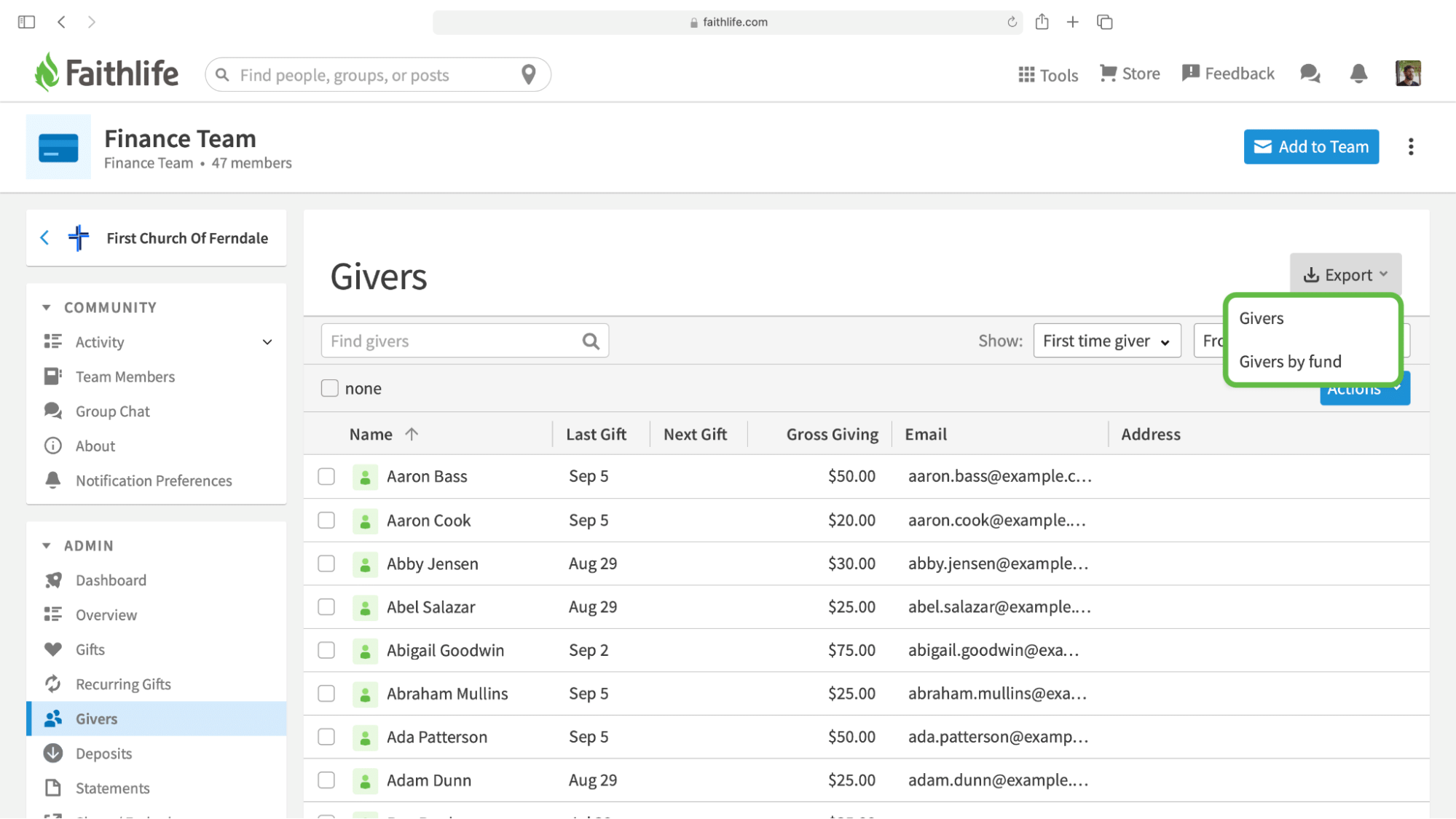Open Activity in the sidebar

pyautogui.click(x=100, y=342)
